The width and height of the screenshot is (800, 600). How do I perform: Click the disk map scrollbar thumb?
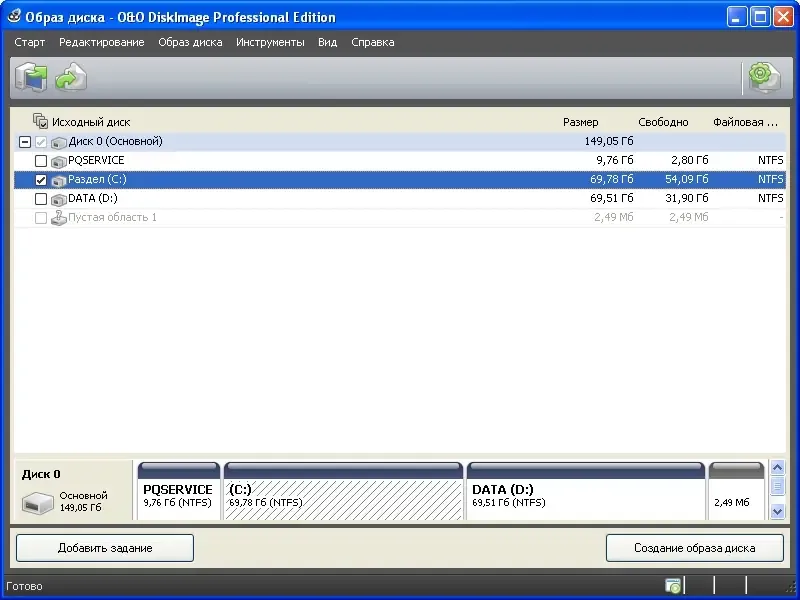click(777, 487)
